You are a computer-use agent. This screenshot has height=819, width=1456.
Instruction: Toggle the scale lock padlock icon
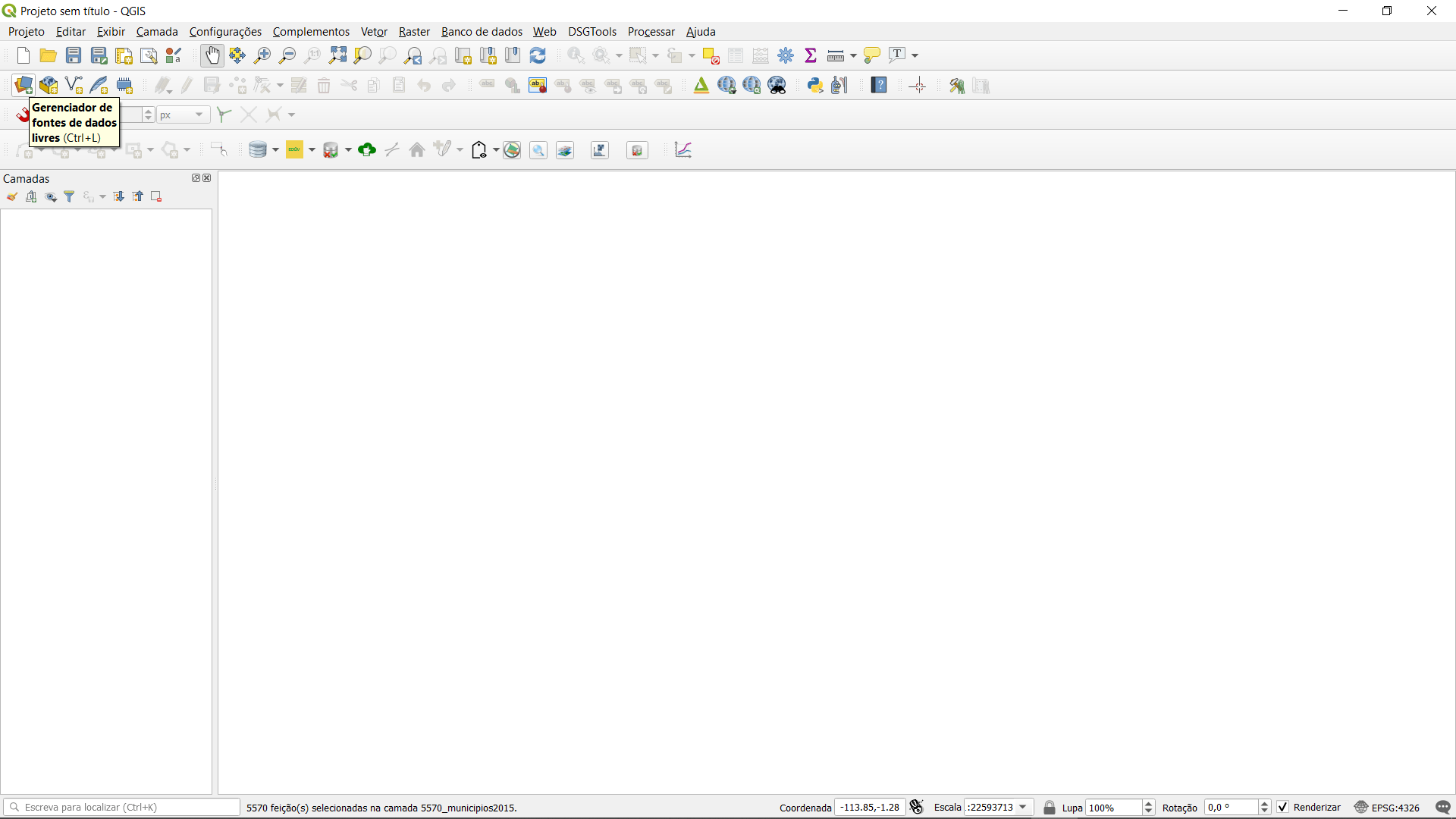point(1050,808)
